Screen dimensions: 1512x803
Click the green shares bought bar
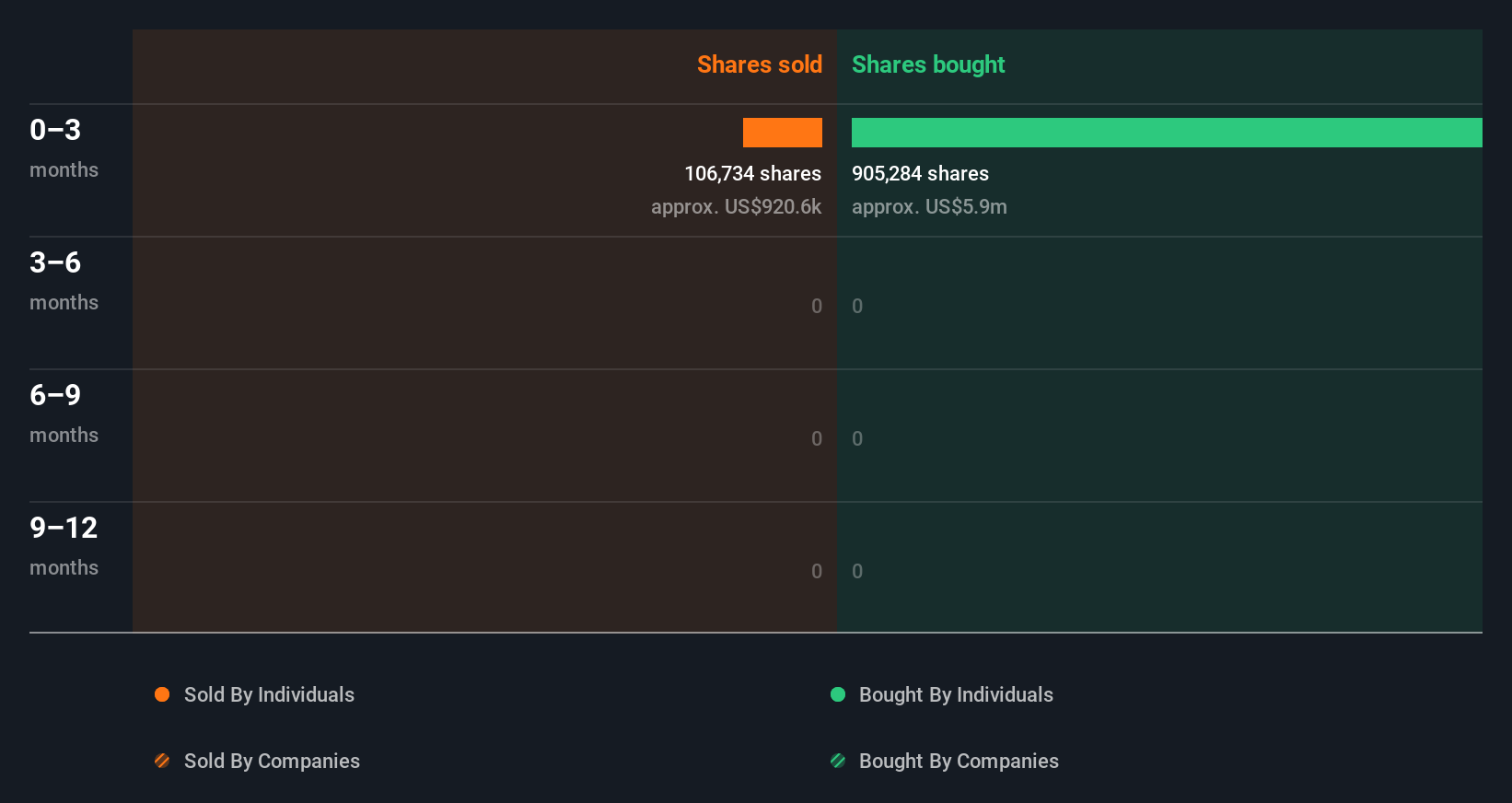pyautogui.click(x=1167, y=133)
